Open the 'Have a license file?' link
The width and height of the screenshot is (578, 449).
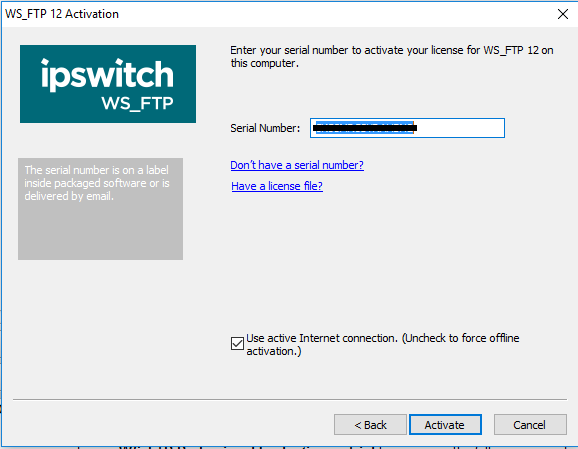(x=277, y=186)
